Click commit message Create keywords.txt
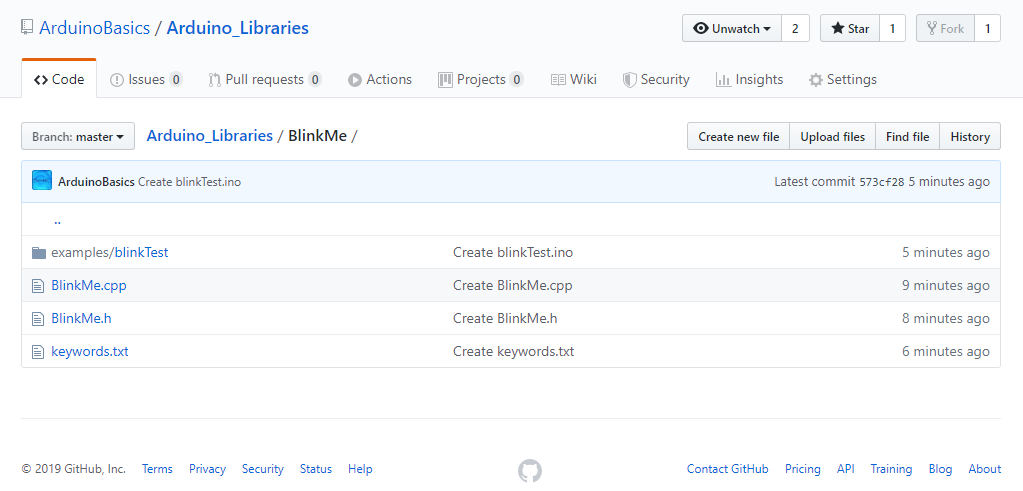Screen dimensions: 1023x491 point(514,351)
